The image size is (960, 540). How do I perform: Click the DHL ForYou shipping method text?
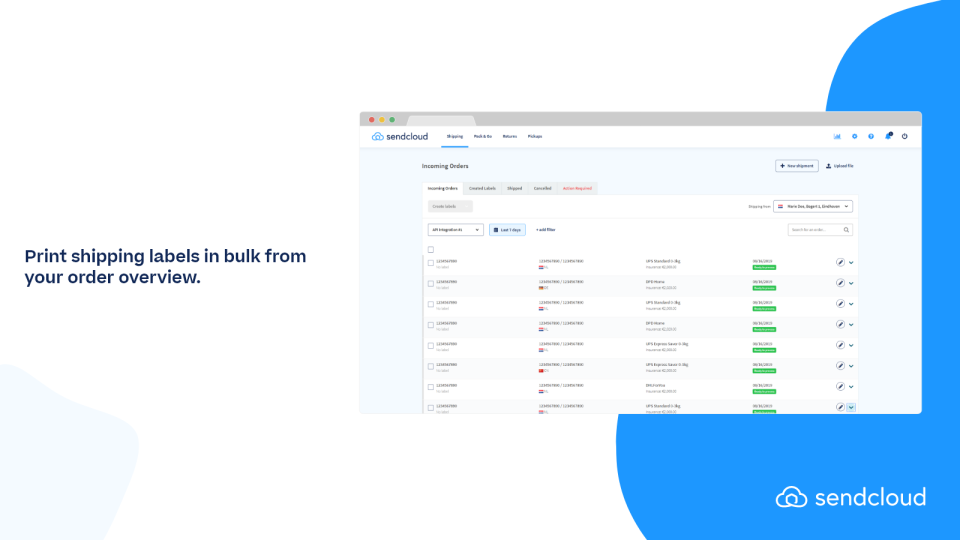pyautogui.click(x=655, y=386)
